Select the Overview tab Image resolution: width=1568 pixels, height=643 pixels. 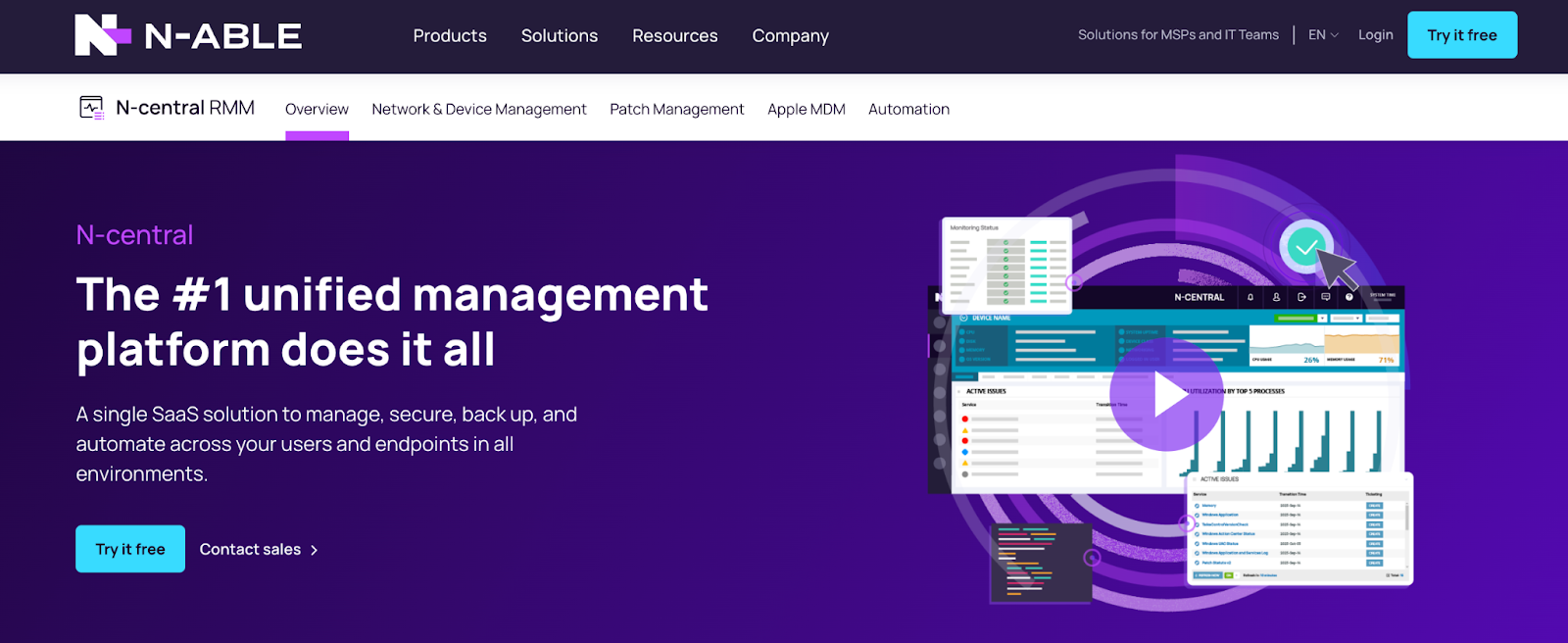pyautogui.click(x=317, y=109)
